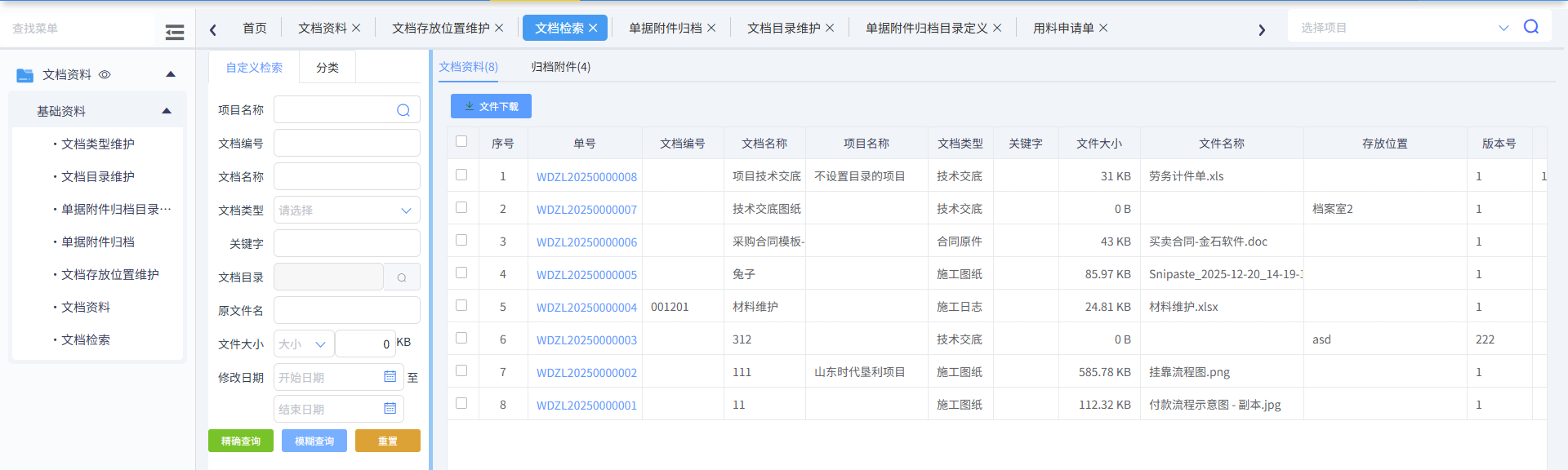Click the eye icon beside 文档资料
1568x470 pixels.
(x=105, y=74)
